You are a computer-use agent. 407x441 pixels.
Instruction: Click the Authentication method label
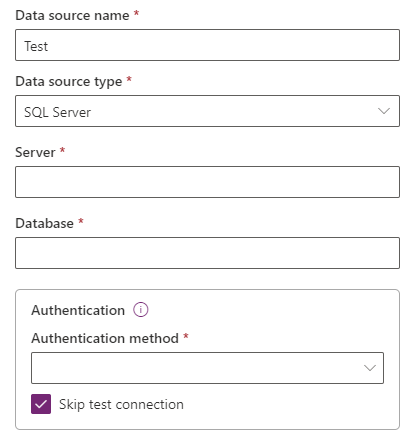(x=105, y=338)
